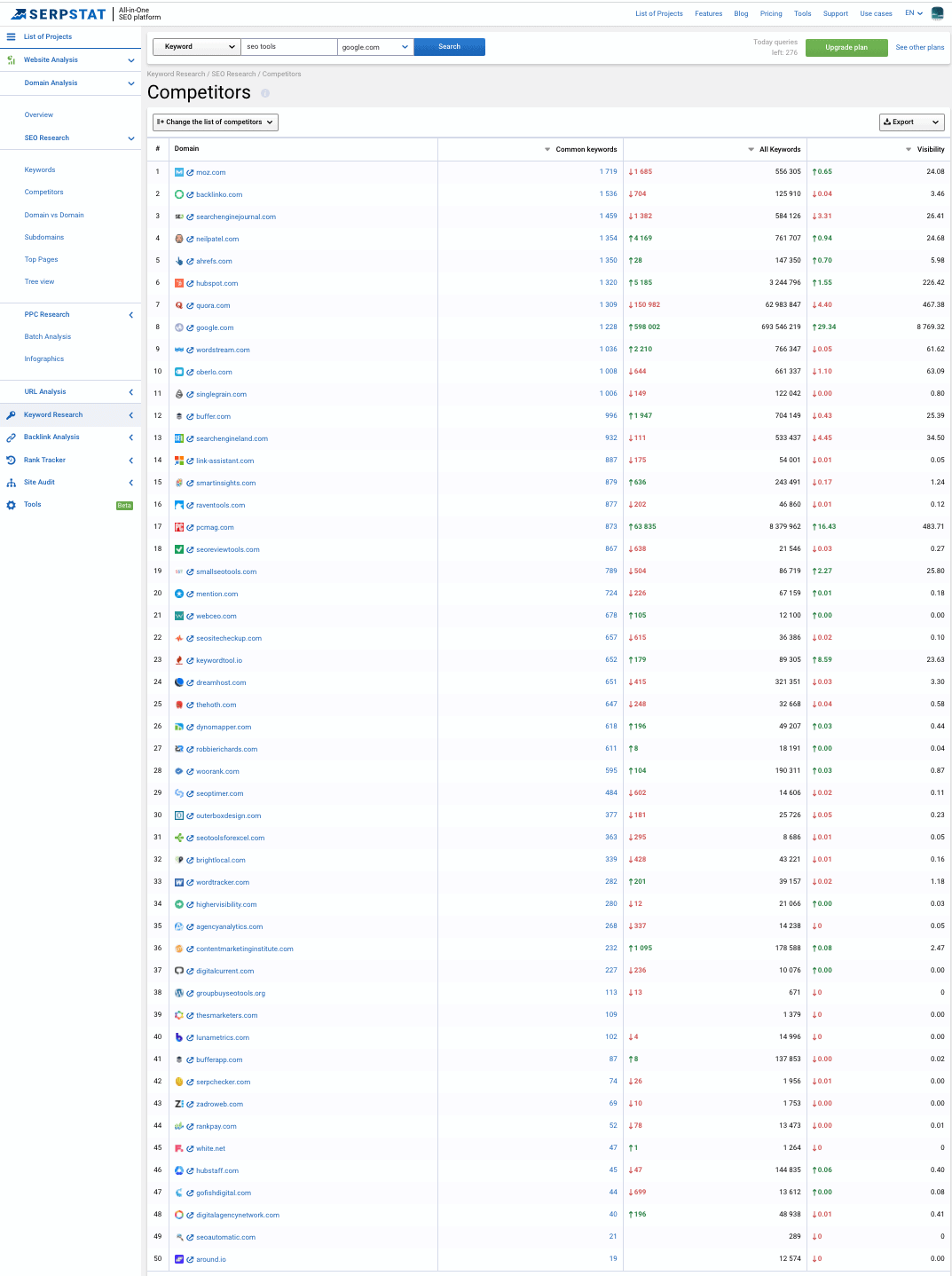Screen dimensions: 952x1276
Task: Click the Backlink Analysis chain icon
Action: (12, 437)
